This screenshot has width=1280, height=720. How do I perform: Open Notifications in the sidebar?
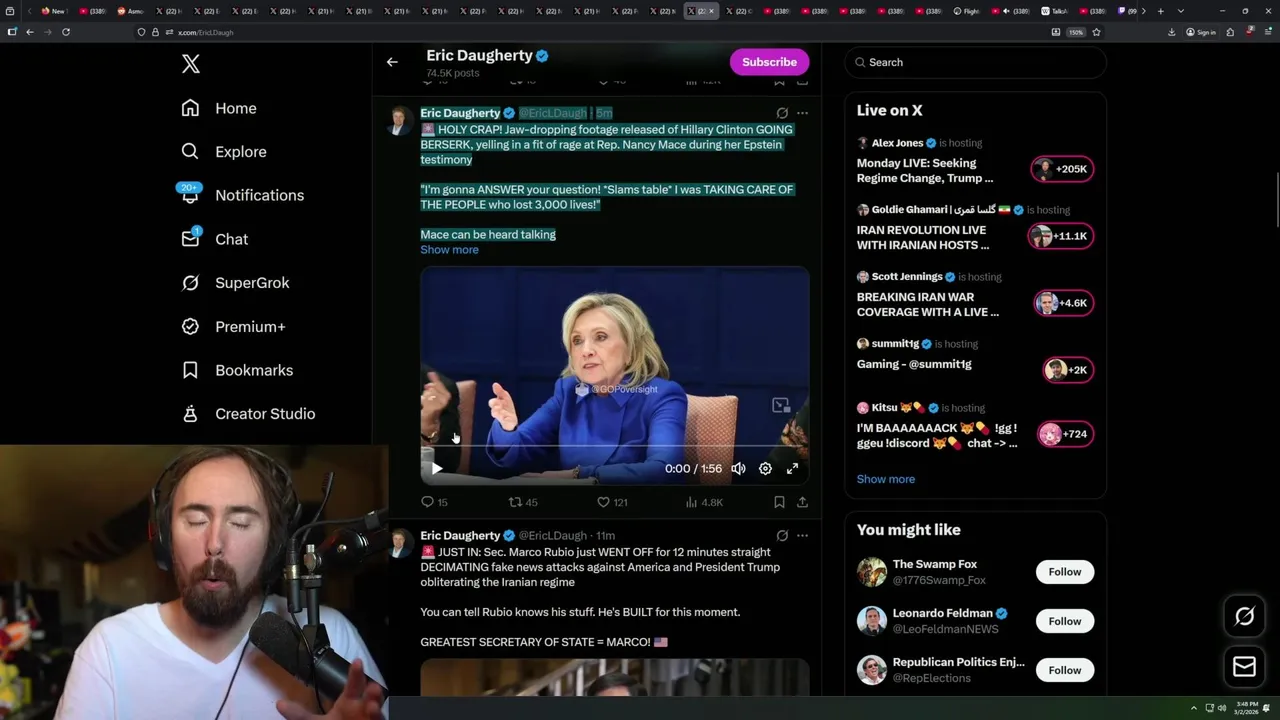(242, 195)
